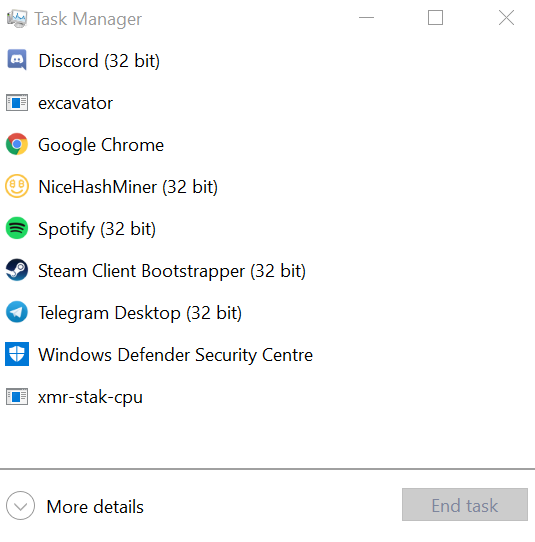Image resolution: width=535 pixels, height=542 pixels.
Task: Open the More details text label
Action: (x=95, y=507)
